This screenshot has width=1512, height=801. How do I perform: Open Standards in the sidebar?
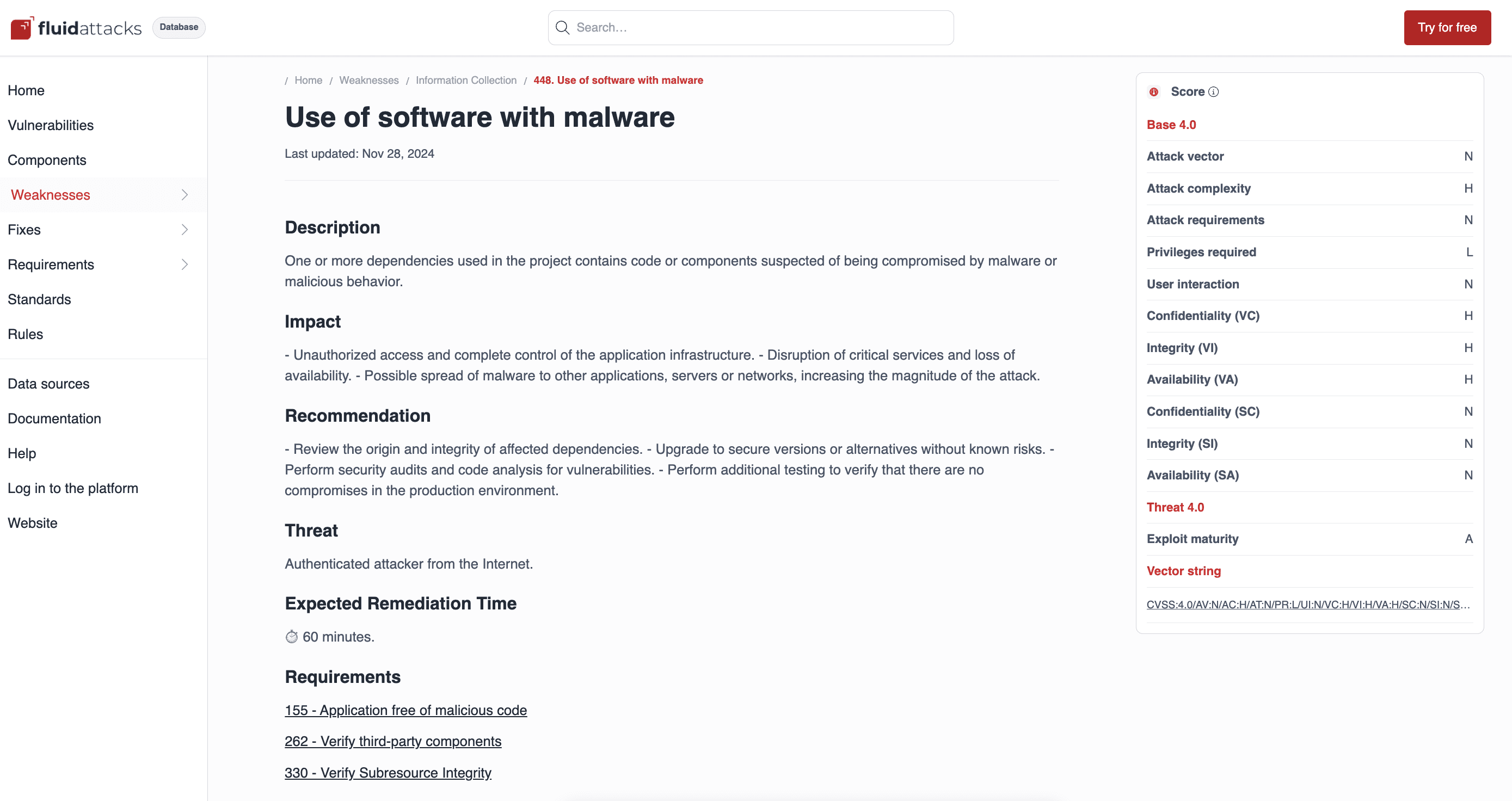[39, 299]
